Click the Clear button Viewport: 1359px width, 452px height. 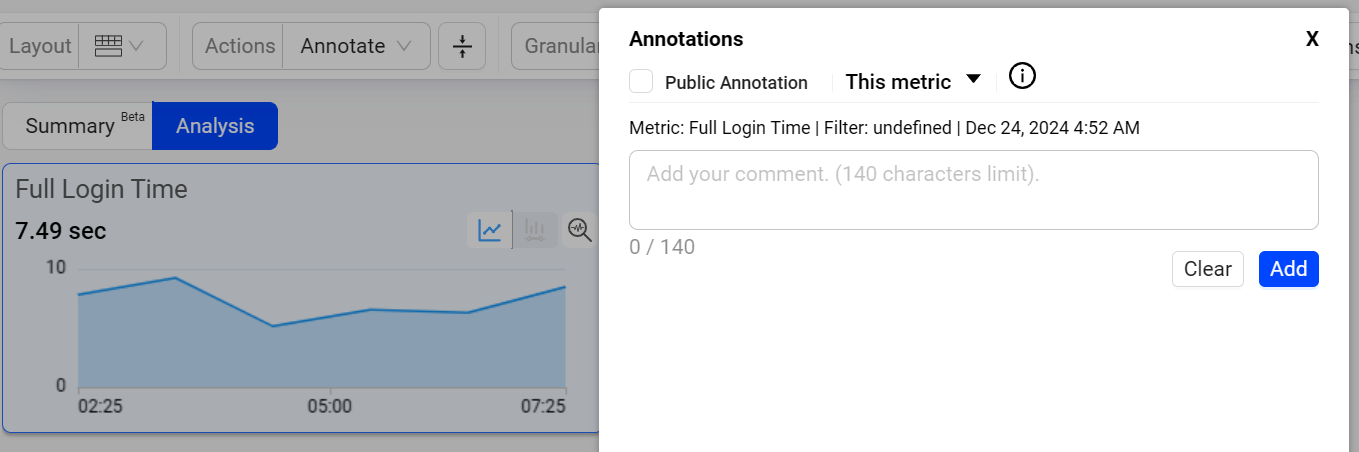1207,269
